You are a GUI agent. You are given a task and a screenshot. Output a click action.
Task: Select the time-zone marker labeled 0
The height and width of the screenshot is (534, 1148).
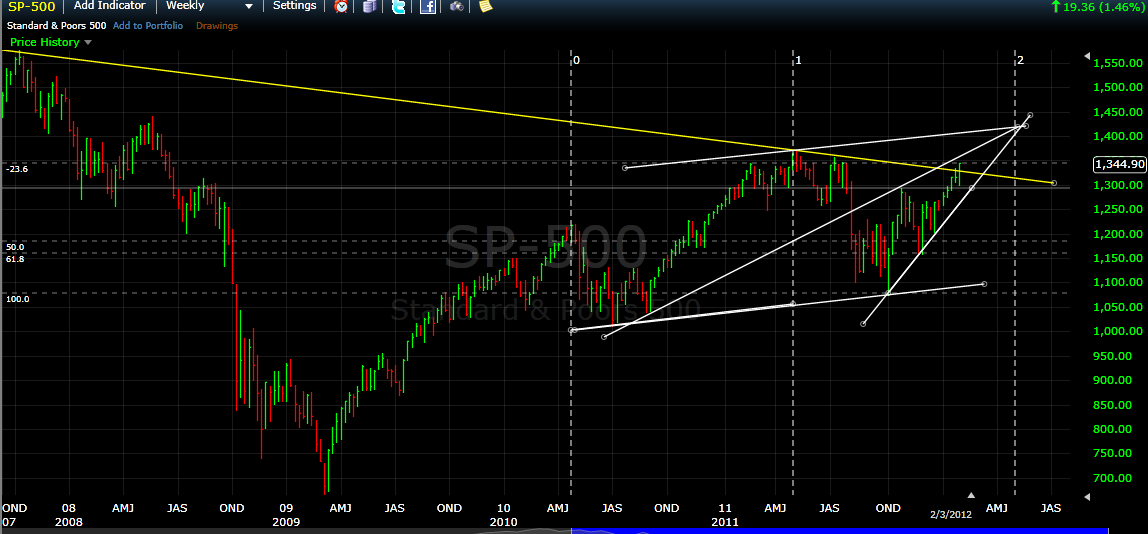coord(576,60)
